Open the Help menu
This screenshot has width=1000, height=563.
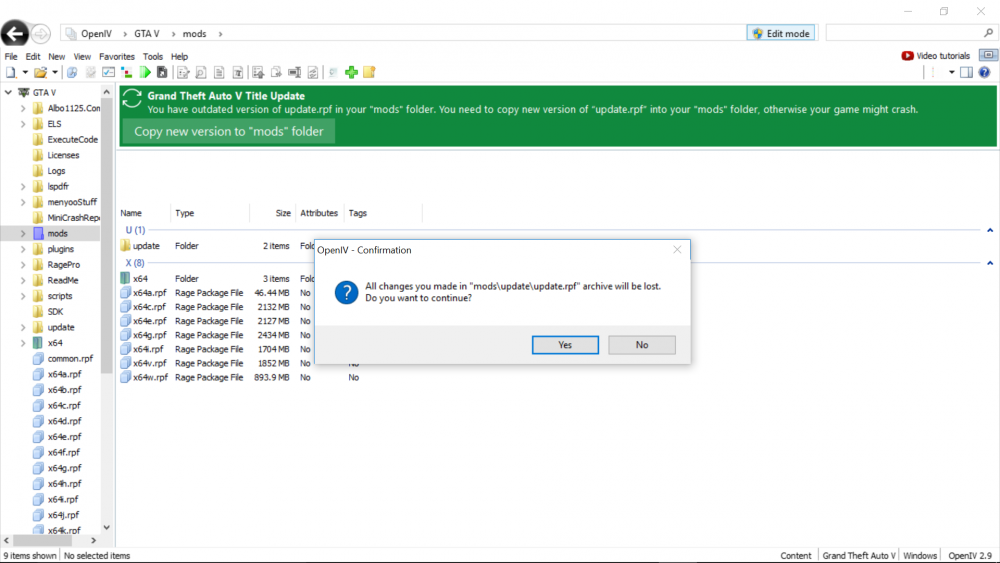tap(179, 56)
